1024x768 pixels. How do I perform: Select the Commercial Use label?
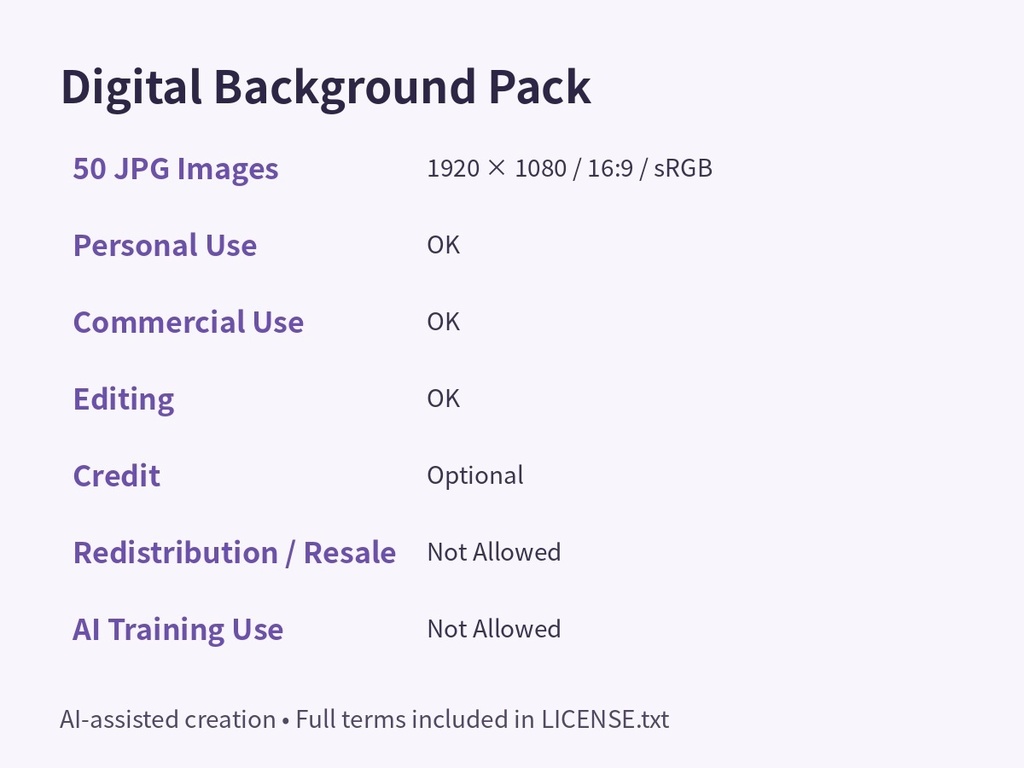(189, 322)
